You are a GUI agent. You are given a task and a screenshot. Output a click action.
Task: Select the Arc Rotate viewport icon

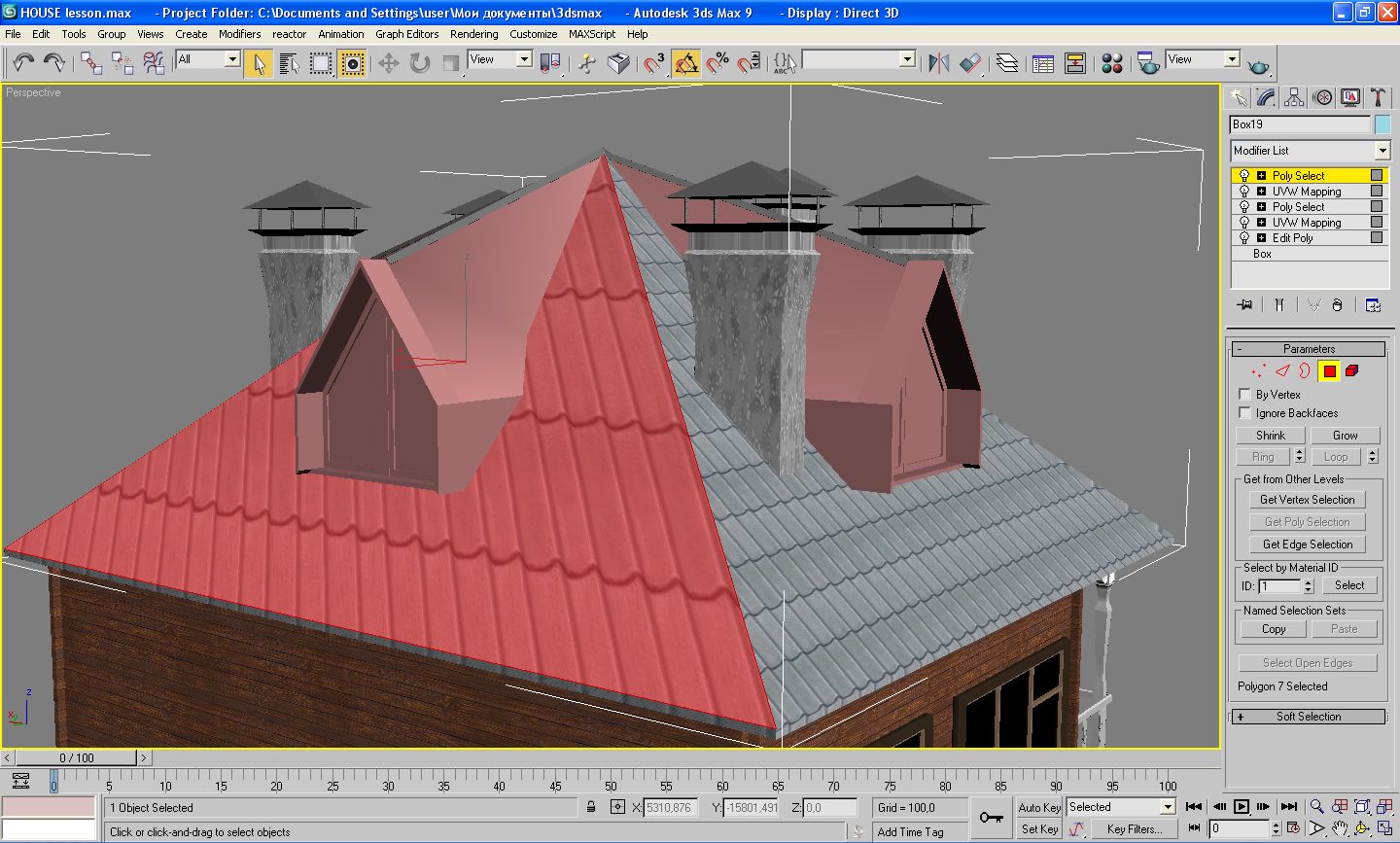coord(1362,828)
